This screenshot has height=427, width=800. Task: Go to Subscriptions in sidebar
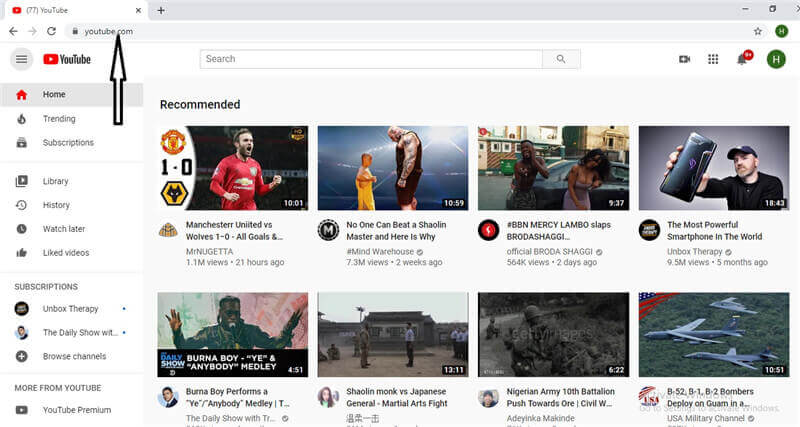tap(67, 143)
